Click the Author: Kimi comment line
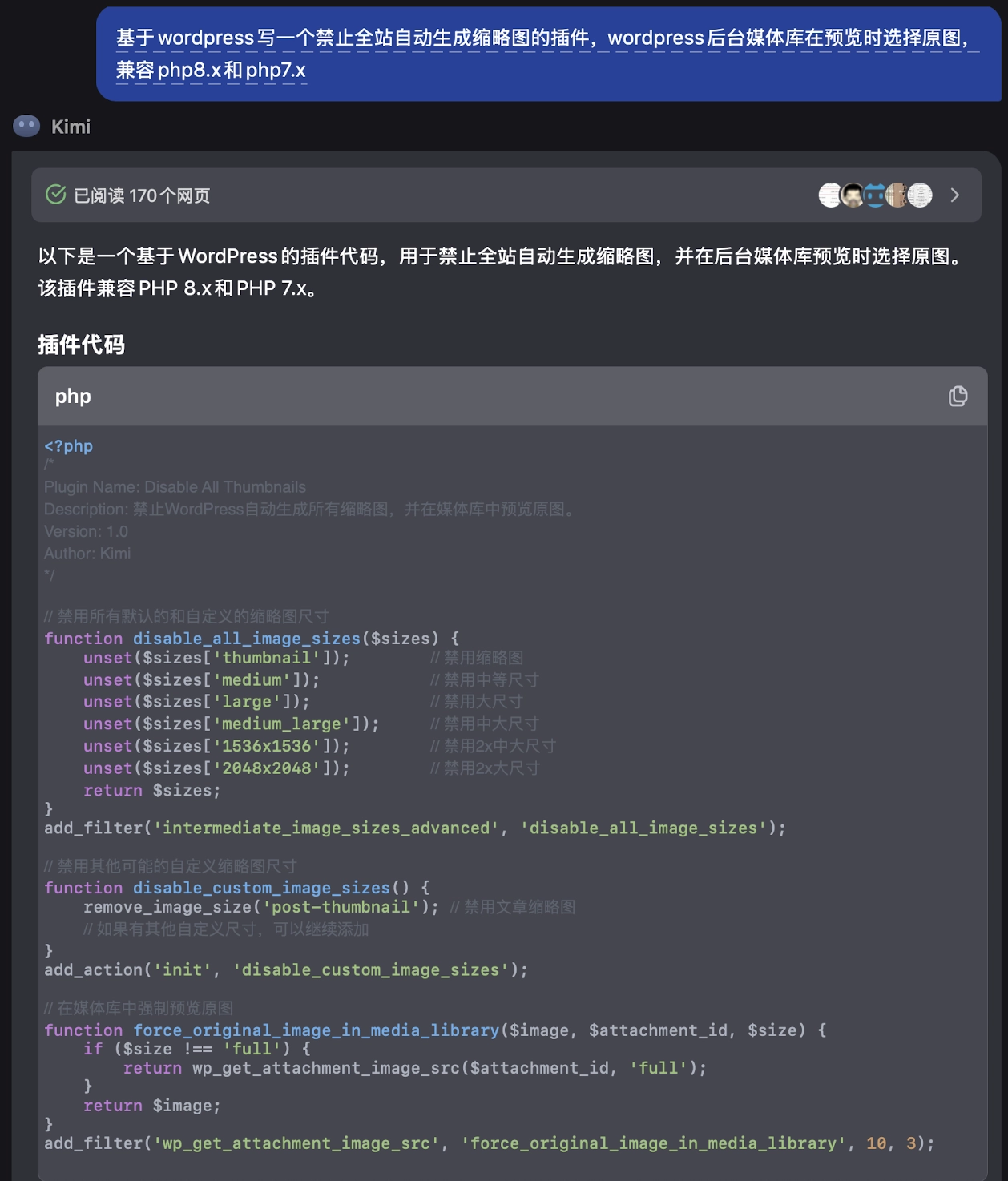Viewport: 1008px width, 1181px height. (x=87, y=554)
